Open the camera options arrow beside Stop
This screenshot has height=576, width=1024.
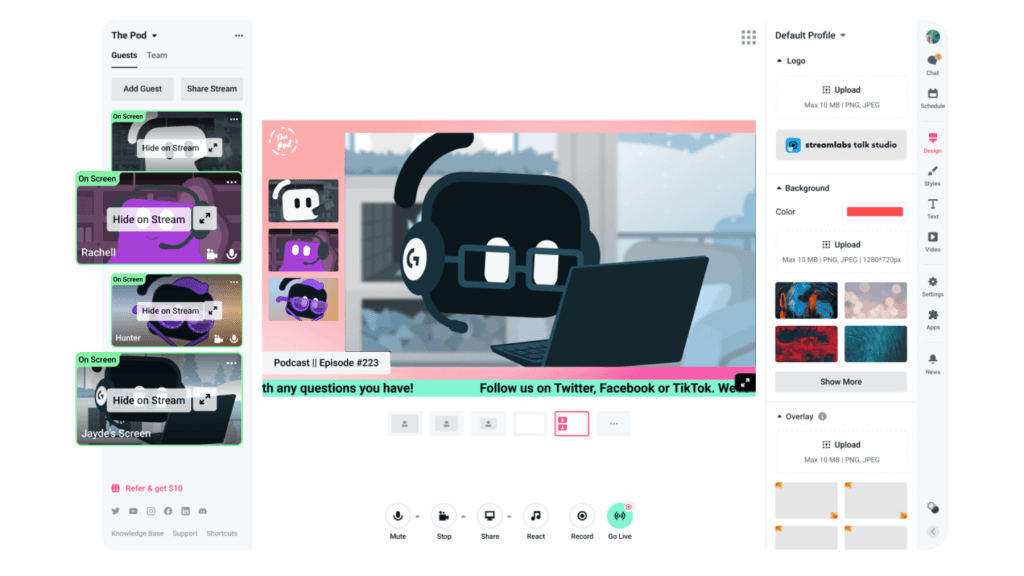click(x=463, y=517)
